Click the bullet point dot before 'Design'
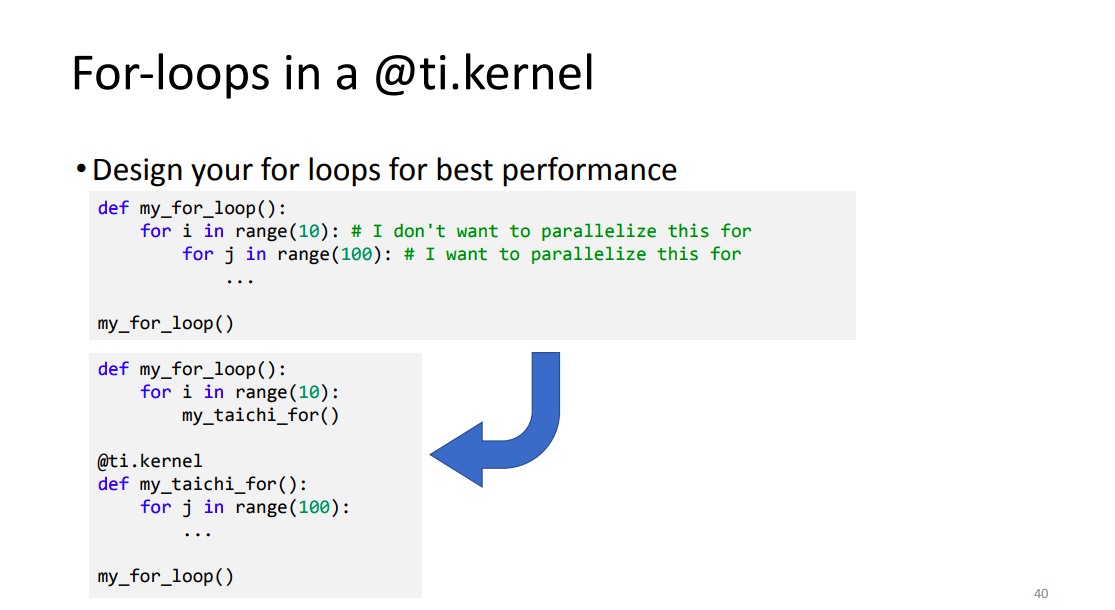1115x610 pixels. point(81,169)
